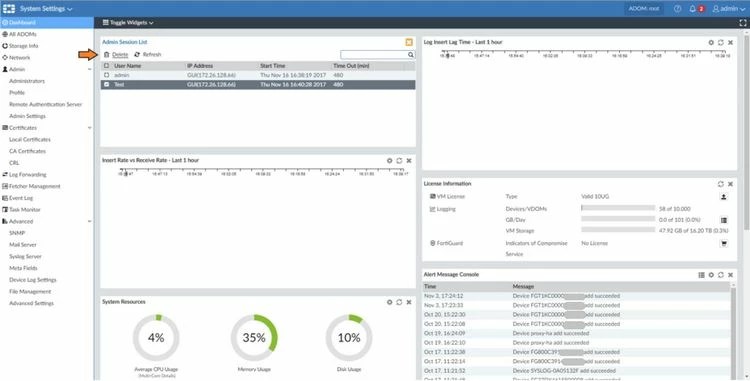
Task: Click ADOM: root selector
Action: (x=644, y=9)
